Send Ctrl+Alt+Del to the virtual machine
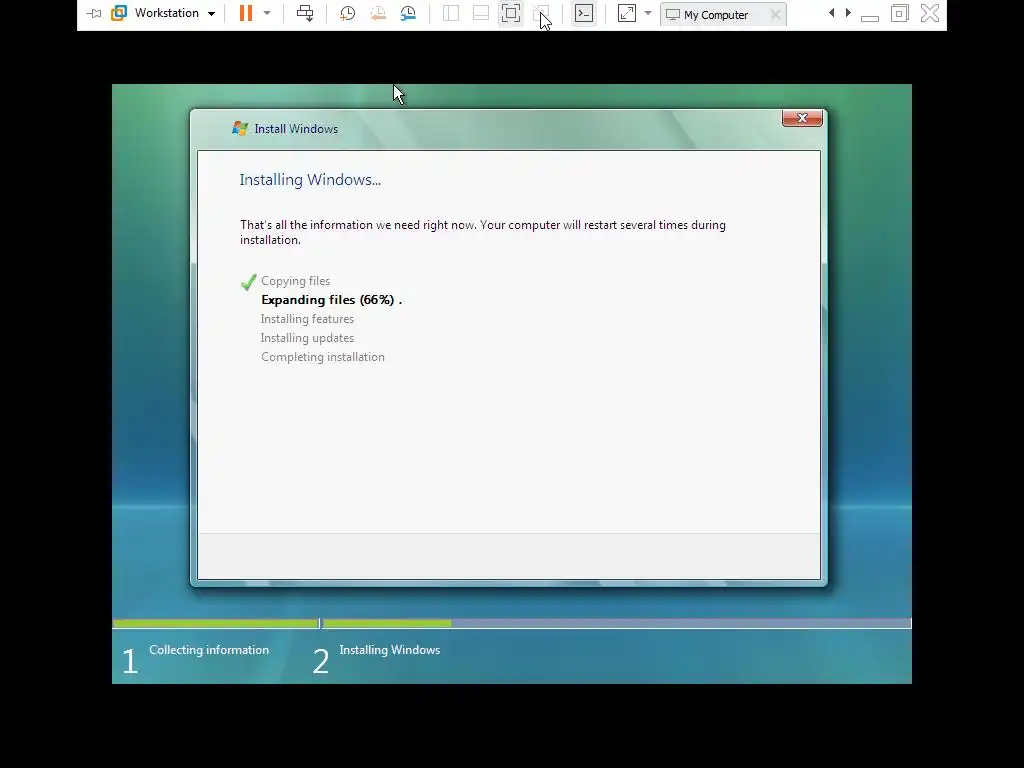1024x768 pixels. (305, 13)
